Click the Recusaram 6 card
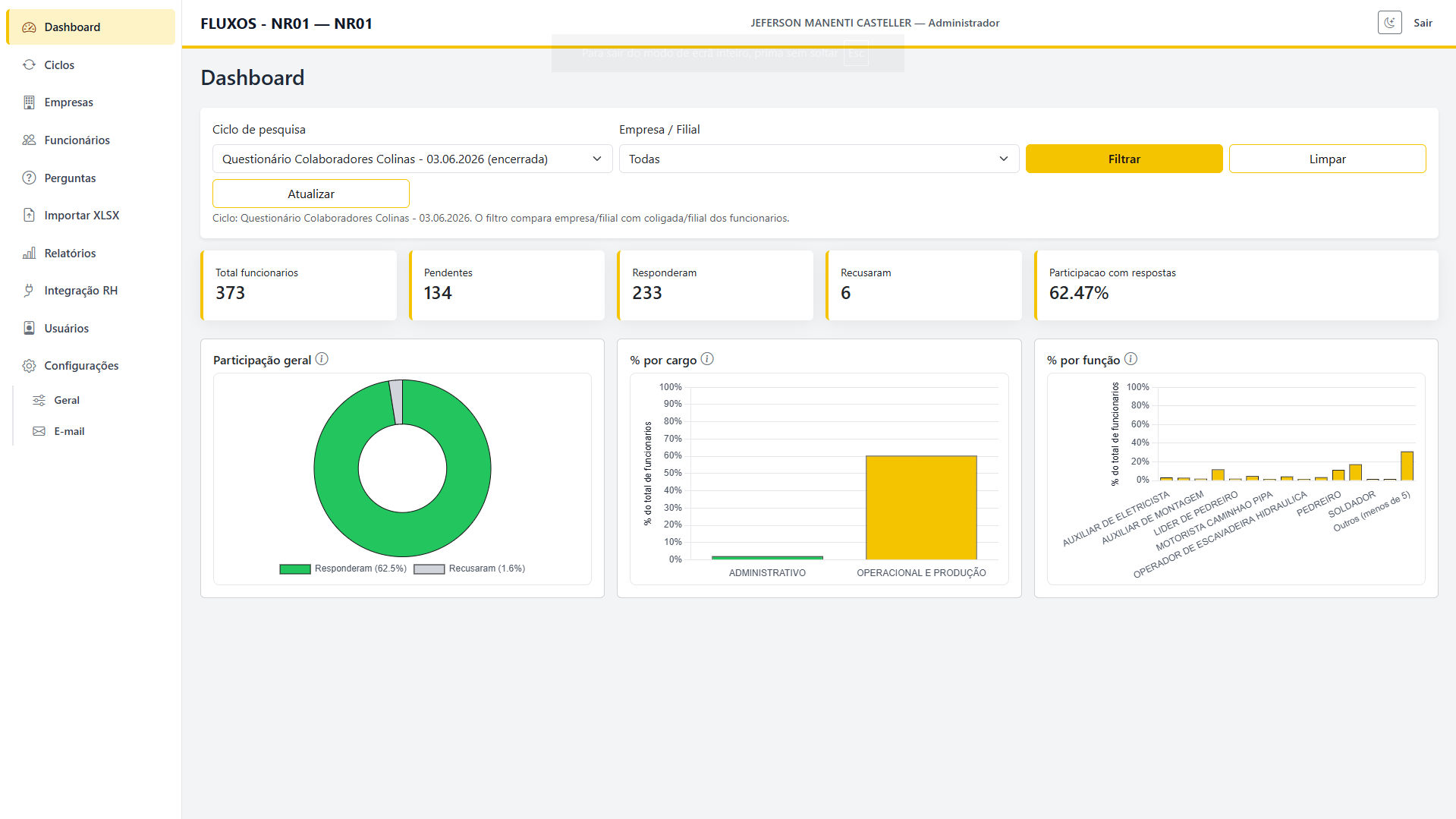The image size is (1456, 819). pos(924,285)
